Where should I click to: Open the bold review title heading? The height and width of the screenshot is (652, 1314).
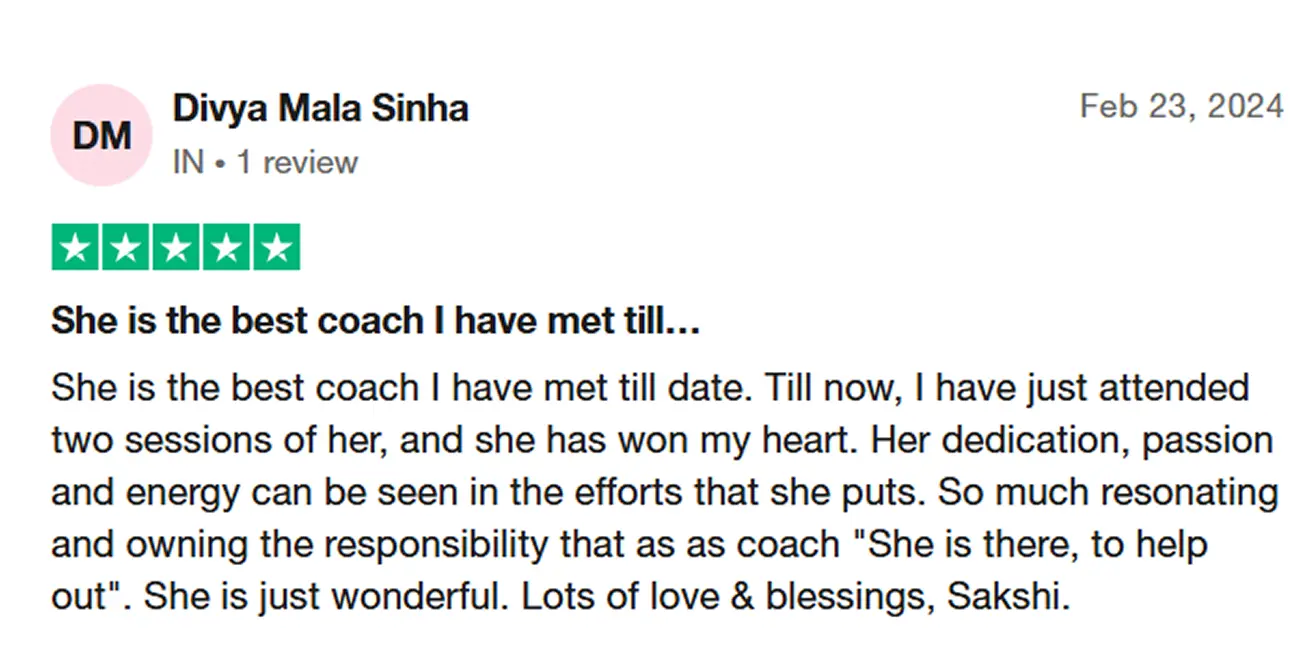[x=375, y=321]
